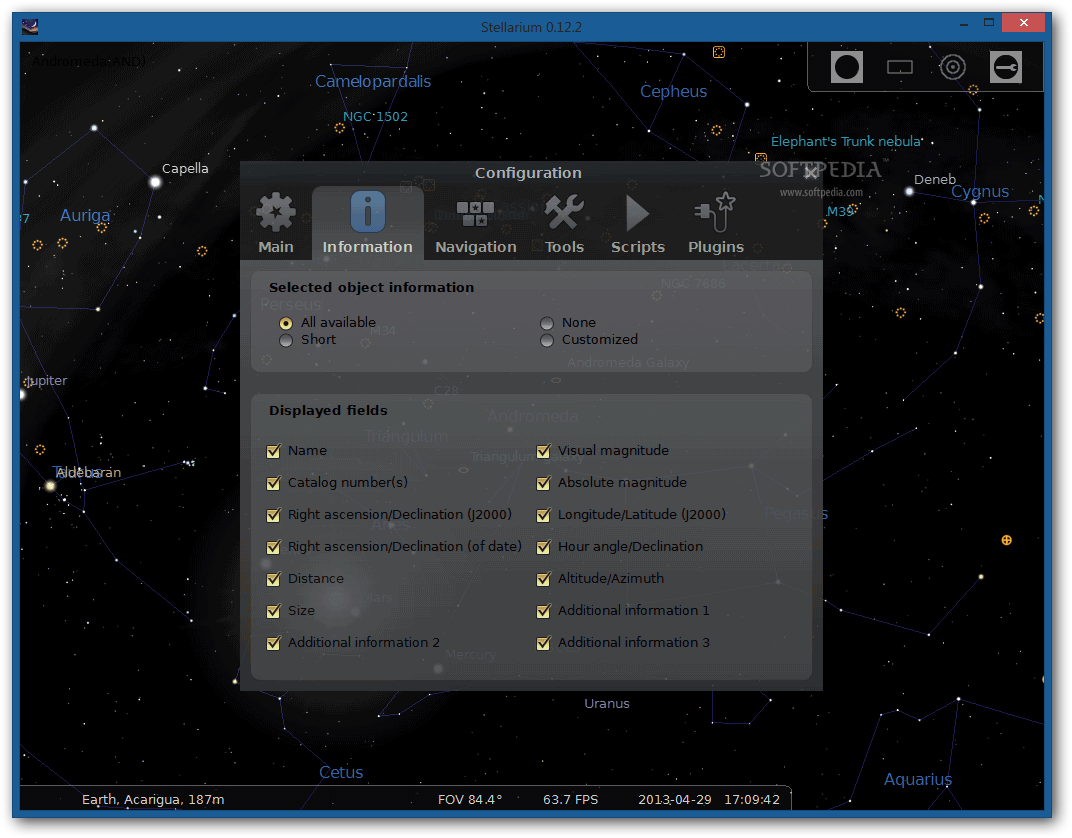Click the Cepheus constellation label

click(673, 91)
